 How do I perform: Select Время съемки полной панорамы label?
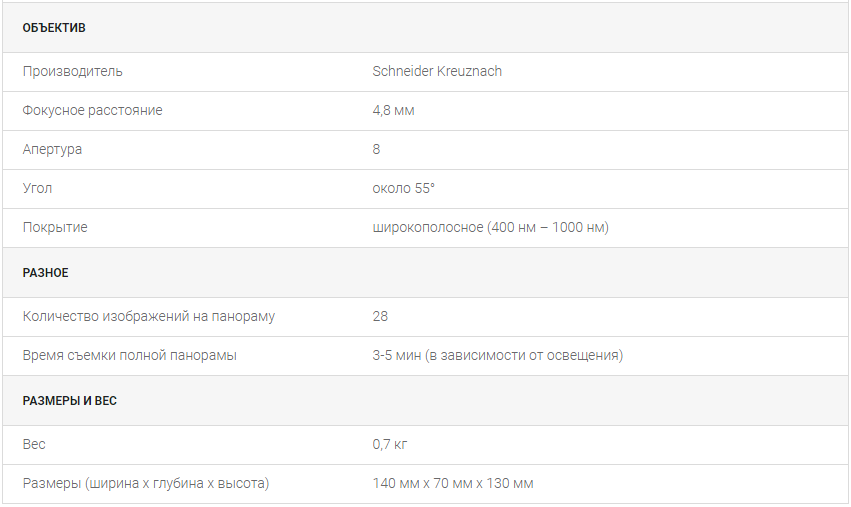[130, 356]
